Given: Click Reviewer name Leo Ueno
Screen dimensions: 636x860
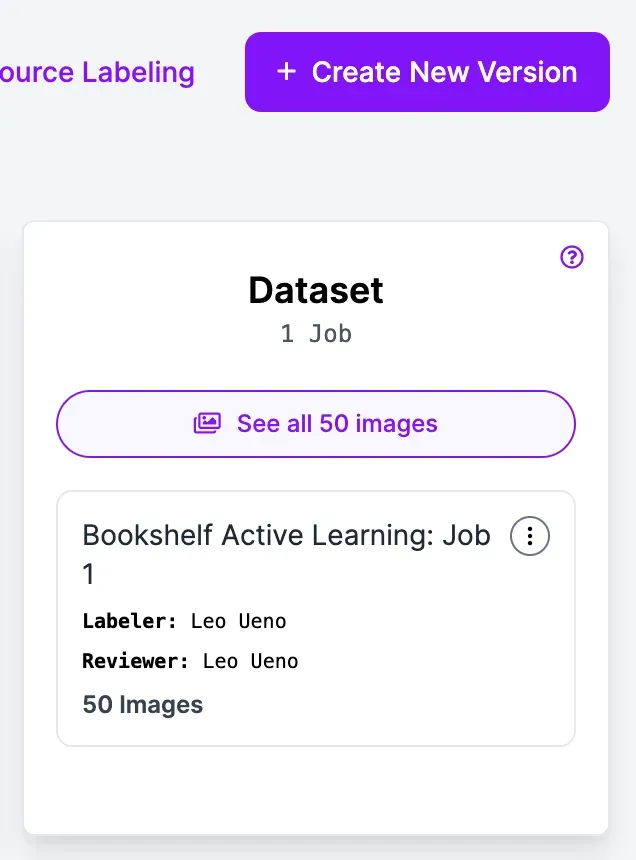Looking at the screenshot, I should 250,660.
